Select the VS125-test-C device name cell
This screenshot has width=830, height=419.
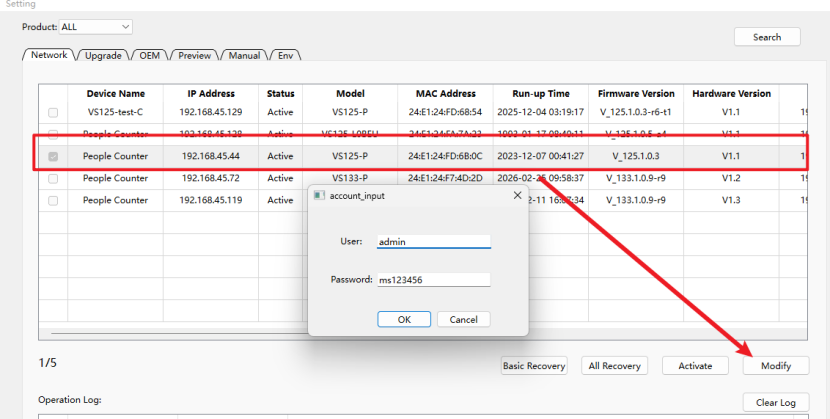115,112
